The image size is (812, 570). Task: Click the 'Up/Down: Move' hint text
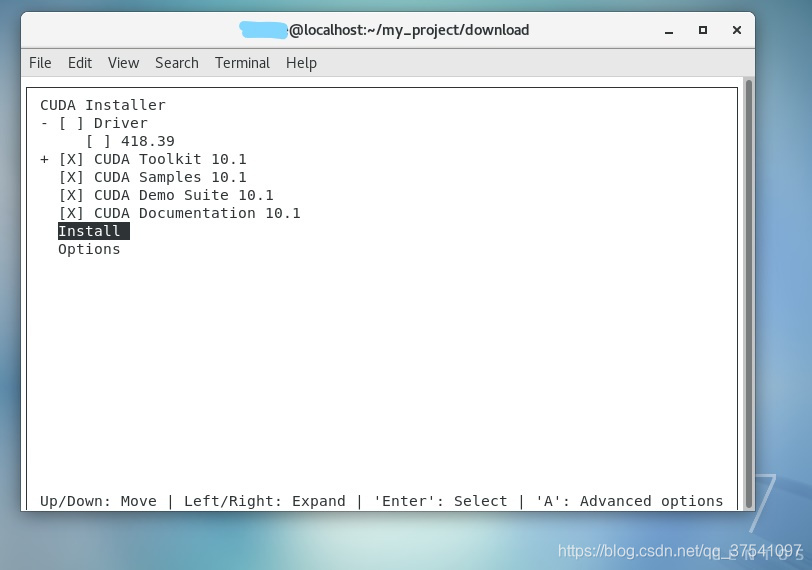(98, 501)
